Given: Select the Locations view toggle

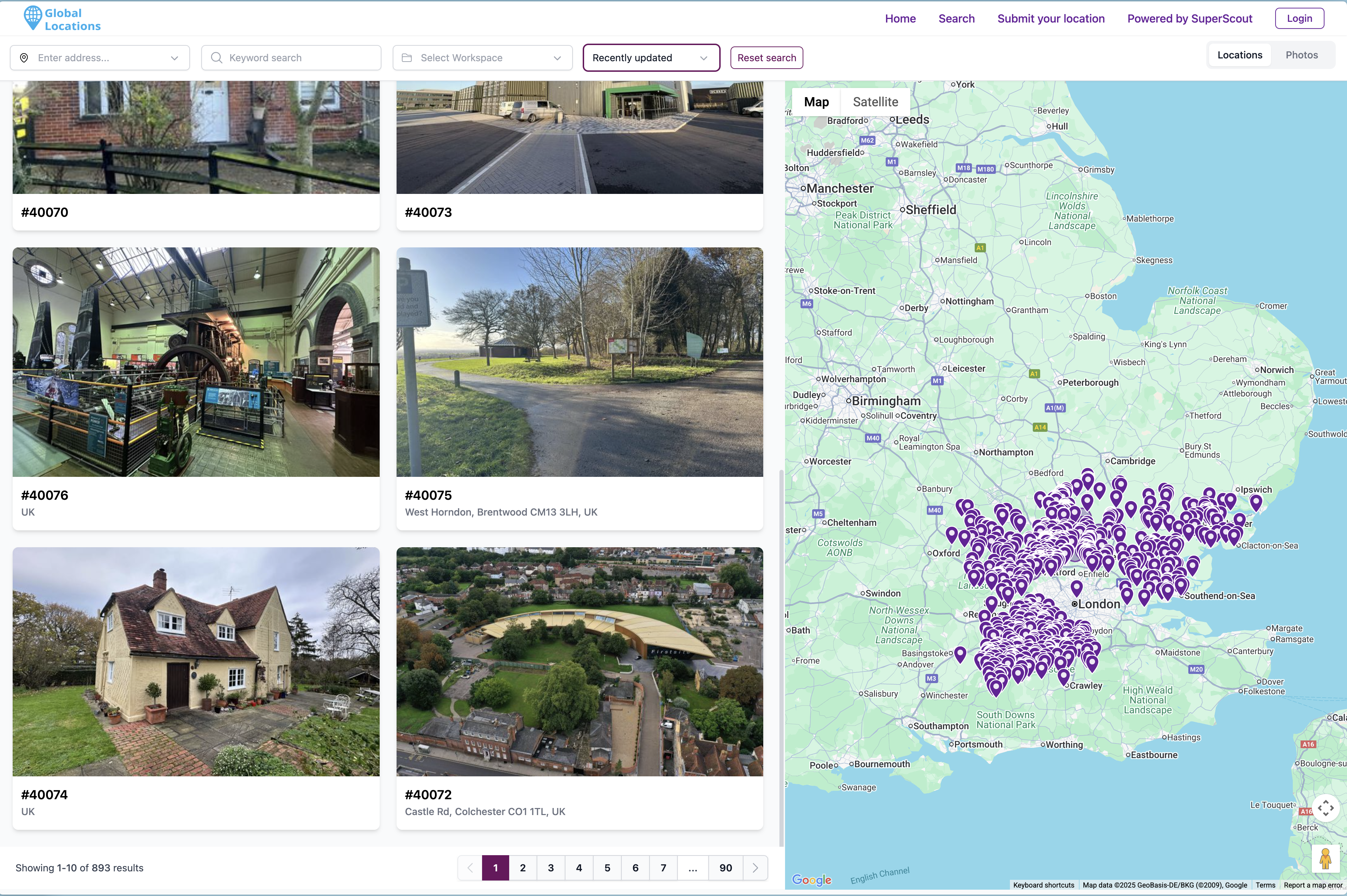Looking at the screenshot, I should [1239, 55].
